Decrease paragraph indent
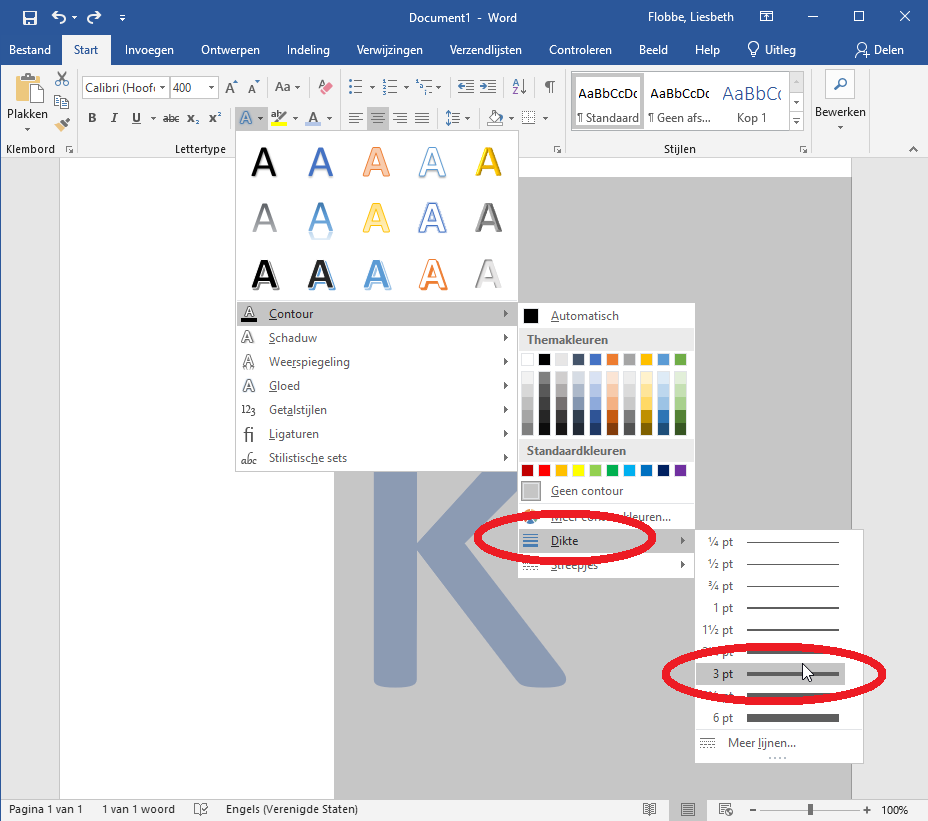The width and height of the screenshot is (928, 821). pos(466,88)
